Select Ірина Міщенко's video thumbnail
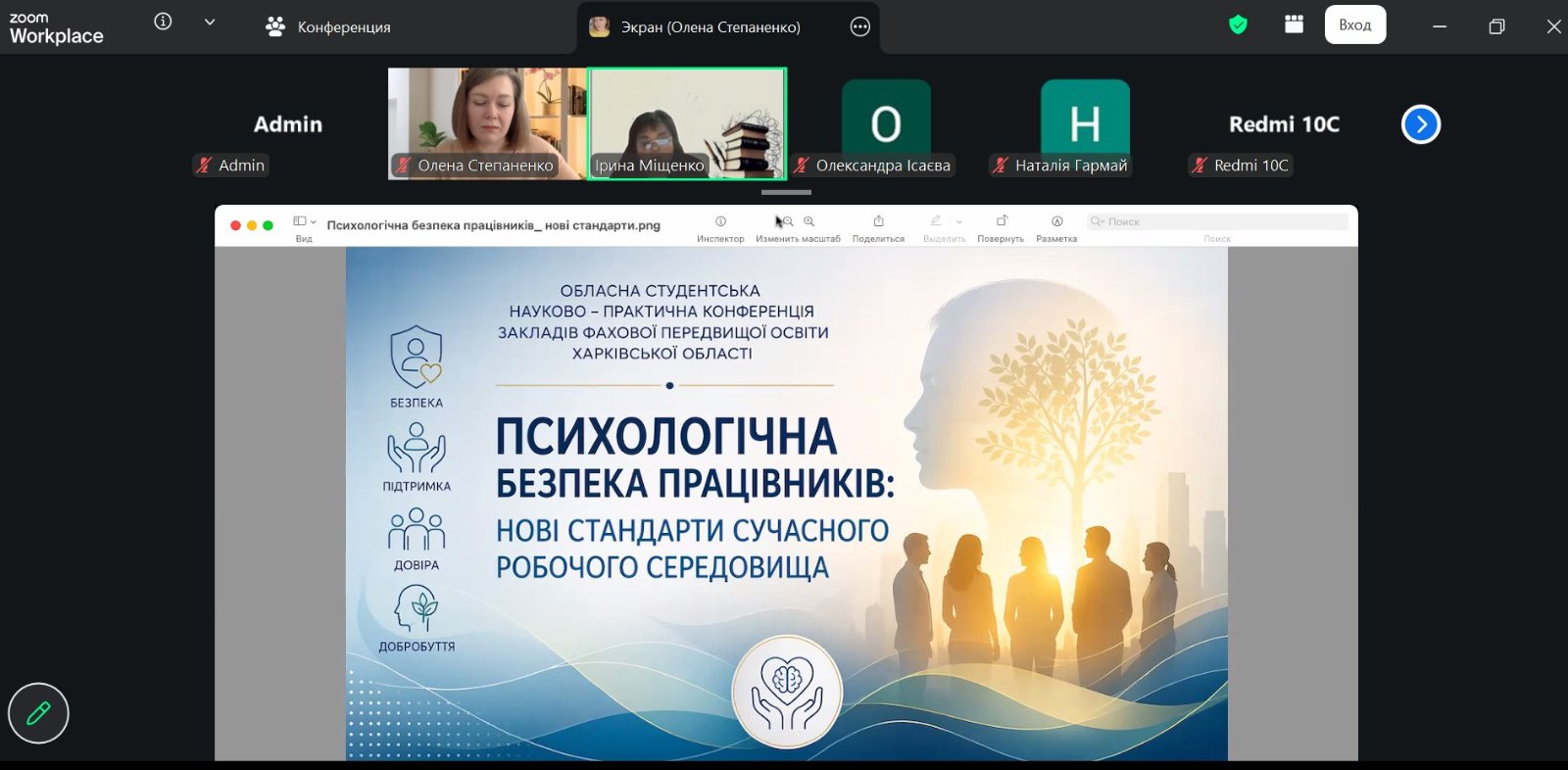 coord(686,122)
